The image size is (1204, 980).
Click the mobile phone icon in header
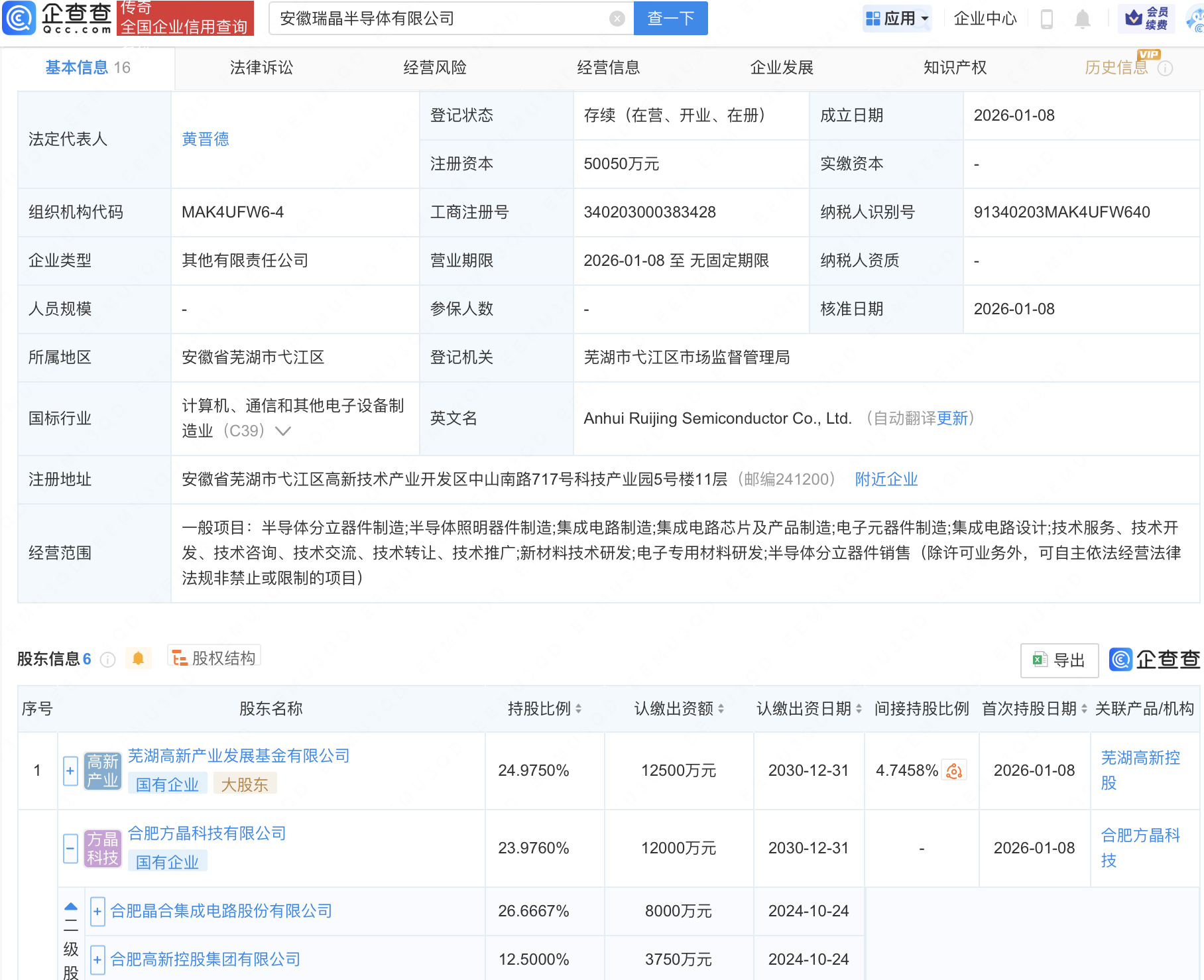(1048, 19)
